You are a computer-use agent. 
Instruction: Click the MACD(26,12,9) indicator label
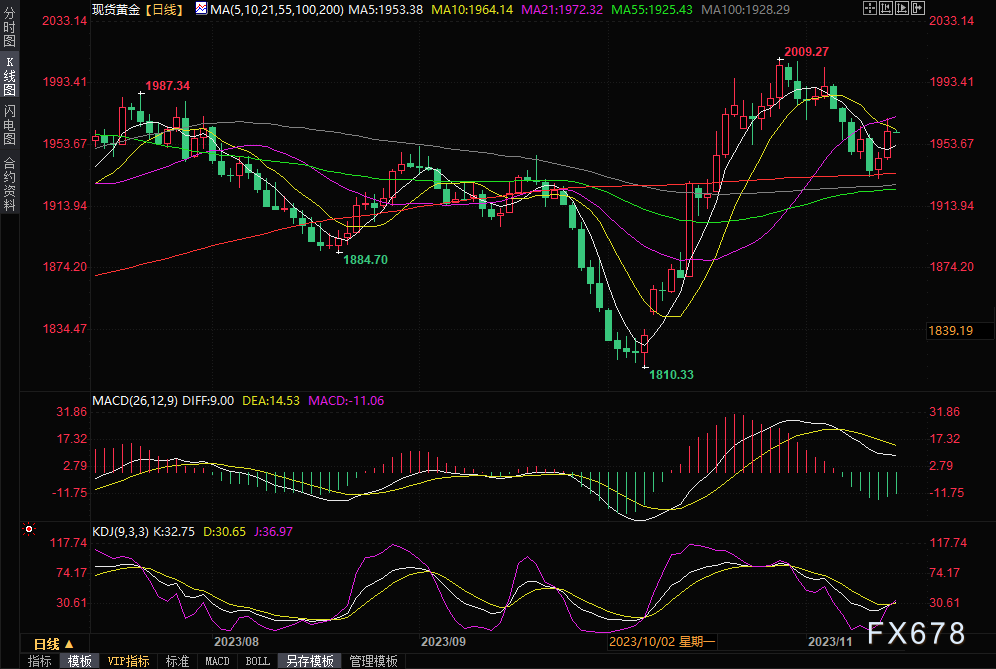tap(135, 401)
